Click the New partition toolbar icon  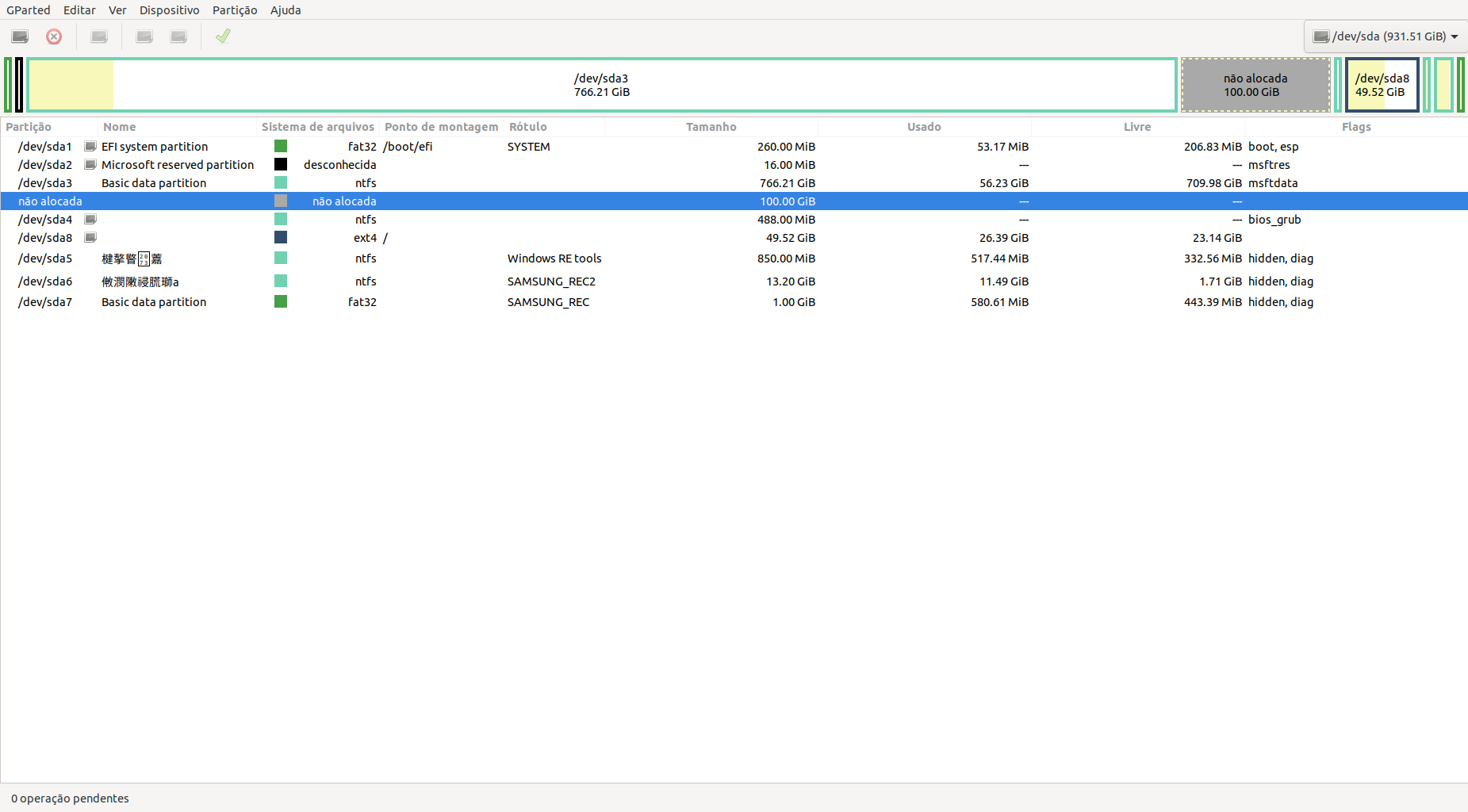[x=20, y=36]
